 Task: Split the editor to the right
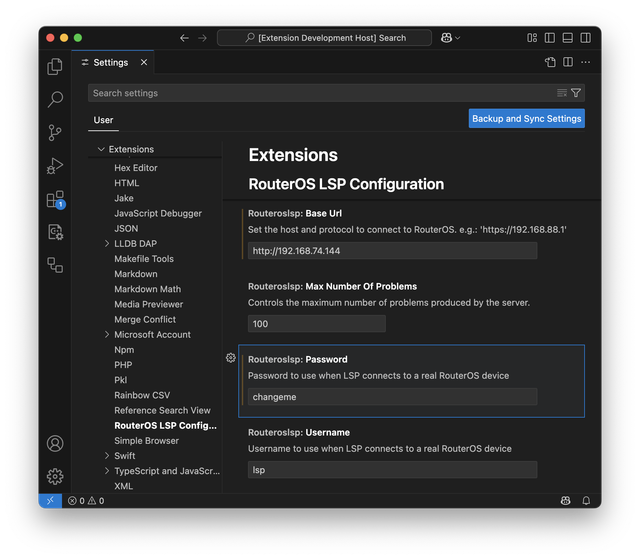click(x=568, y=62)
